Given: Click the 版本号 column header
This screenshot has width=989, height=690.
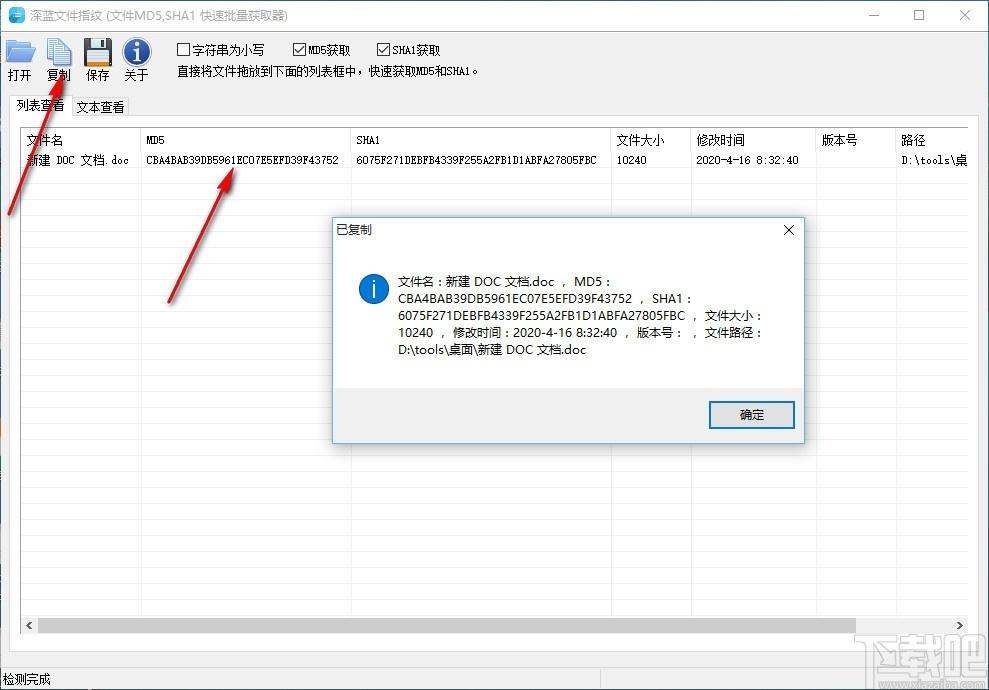Looking at the screenshot, I should (x=856, y=140).
